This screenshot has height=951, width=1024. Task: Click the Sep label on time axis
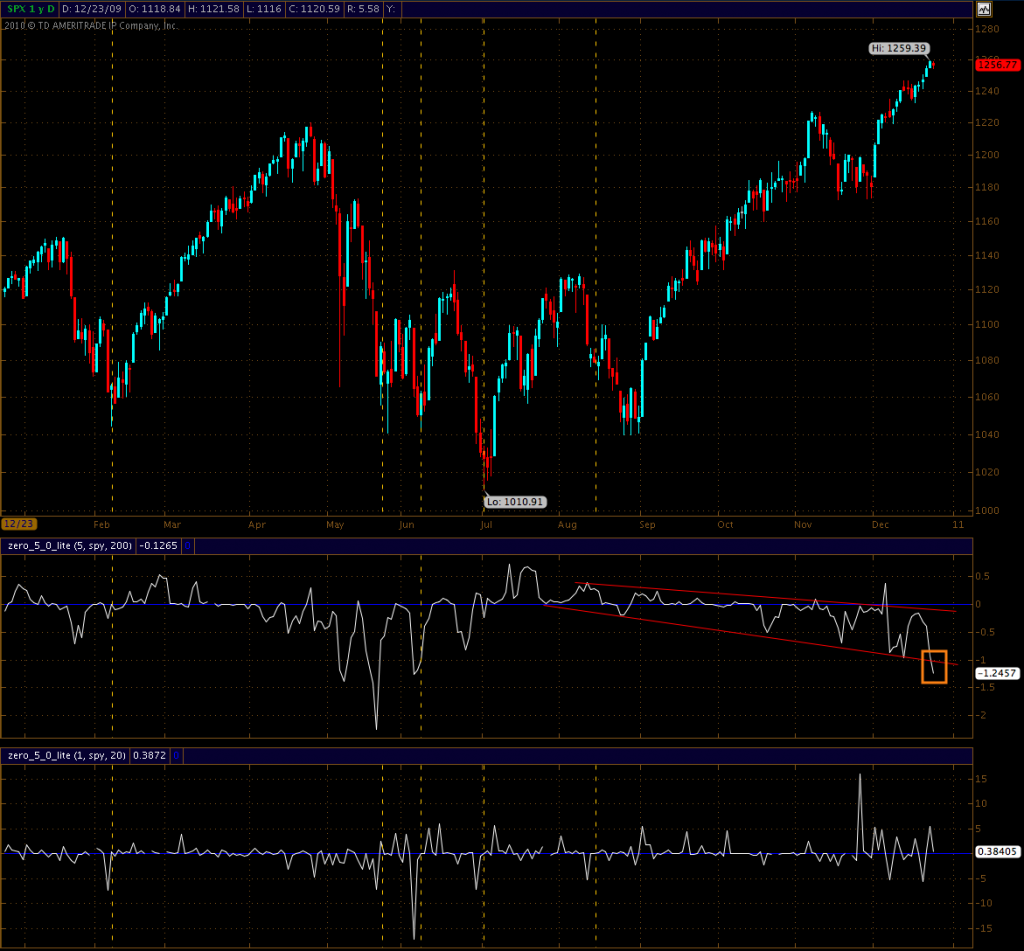click(647, 524)
